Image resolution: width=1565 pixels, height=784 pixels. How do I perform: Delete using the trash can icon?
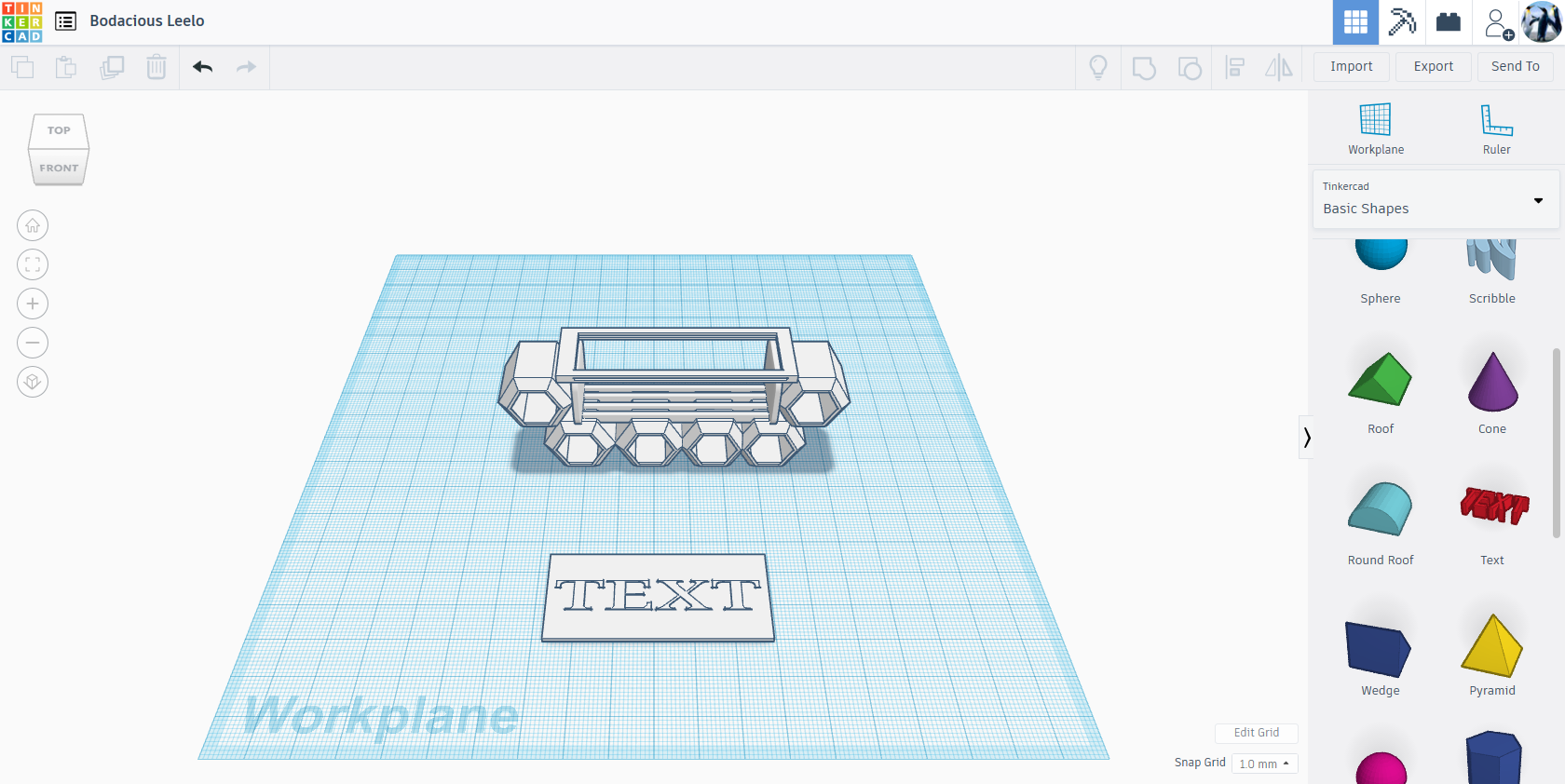click(156, 67)
